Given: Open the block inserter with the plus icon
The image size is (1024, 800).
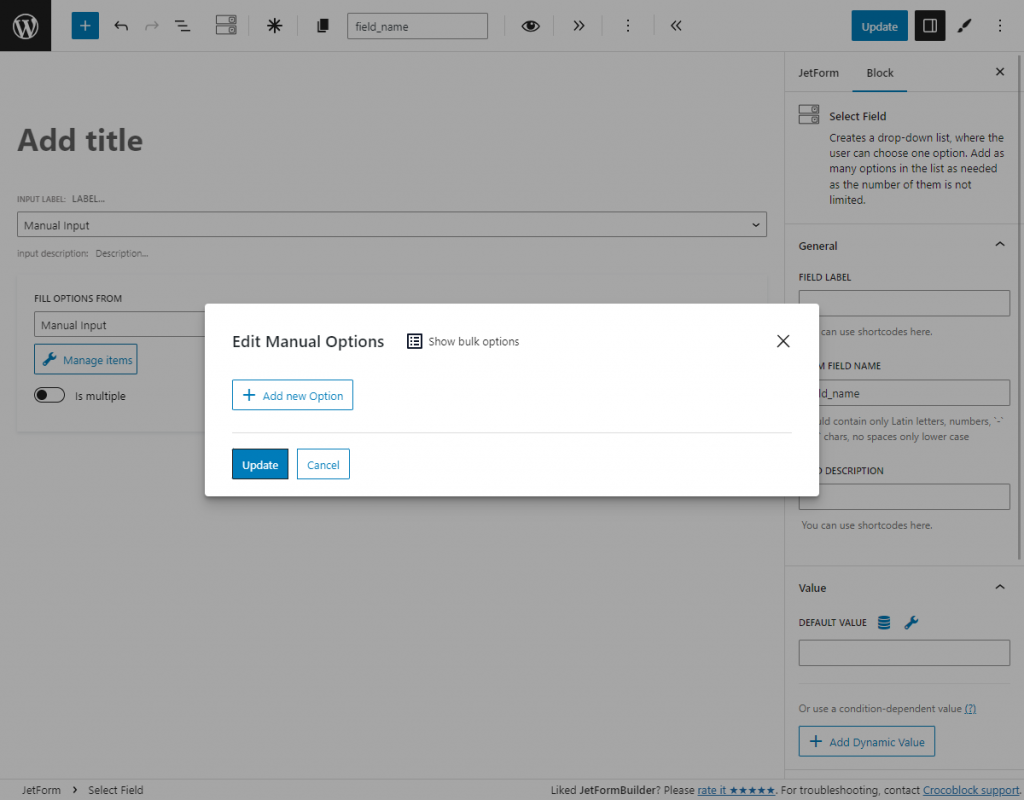Looking at the screenshot, I should point(84,25).
